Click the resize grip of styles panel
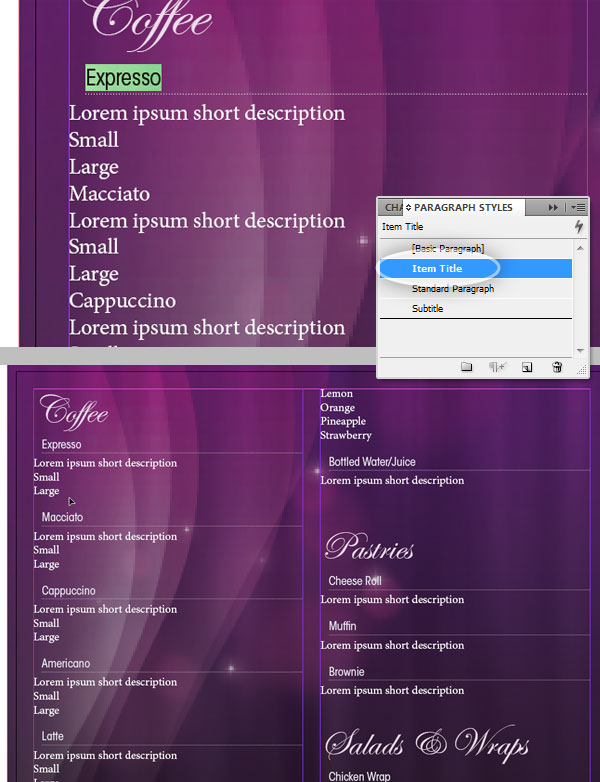This screenshot has height=782, width=600. 582,370
